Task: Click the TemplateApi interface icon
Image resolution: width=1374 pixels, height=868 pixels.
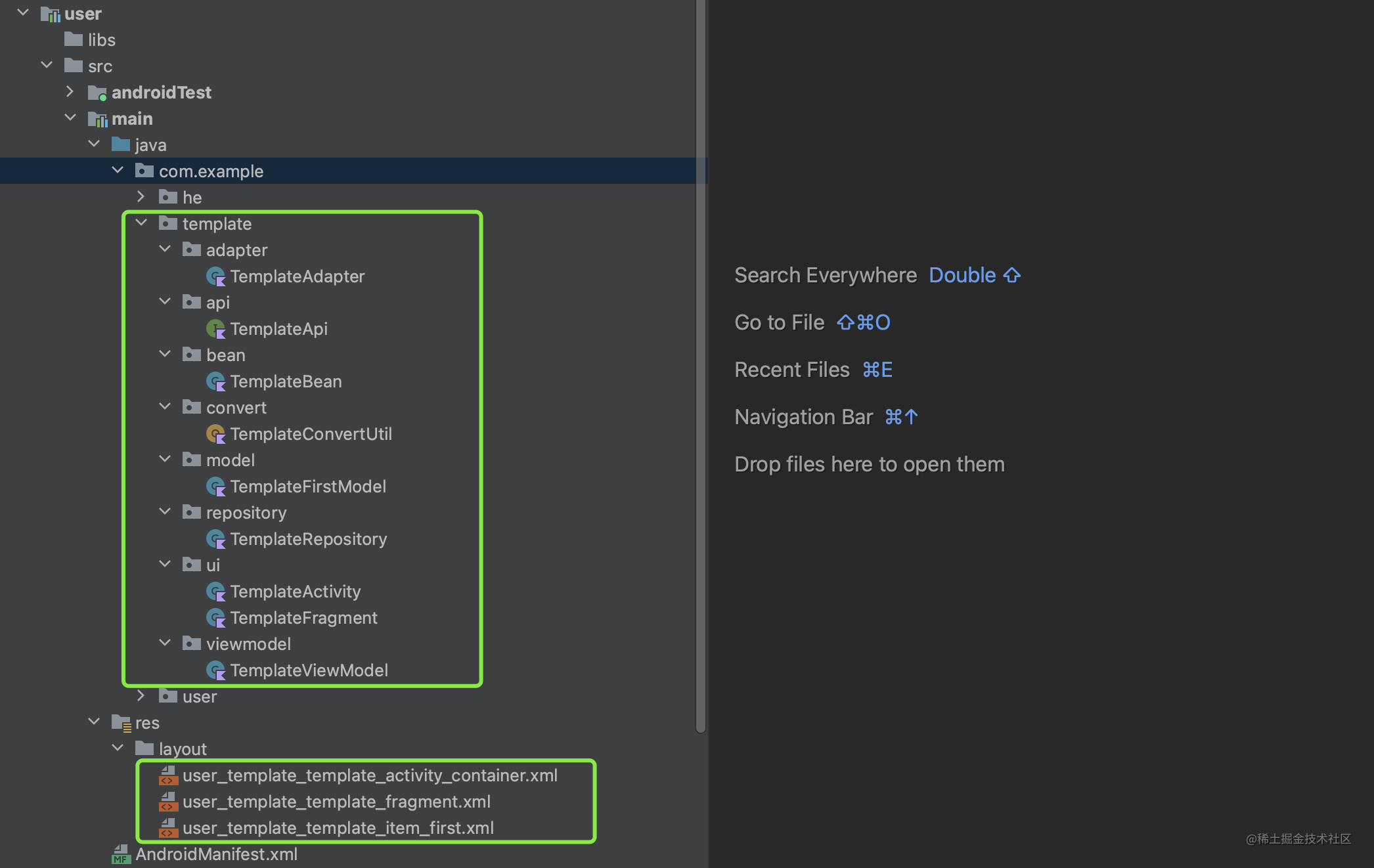Action: [x=215, y=329]
